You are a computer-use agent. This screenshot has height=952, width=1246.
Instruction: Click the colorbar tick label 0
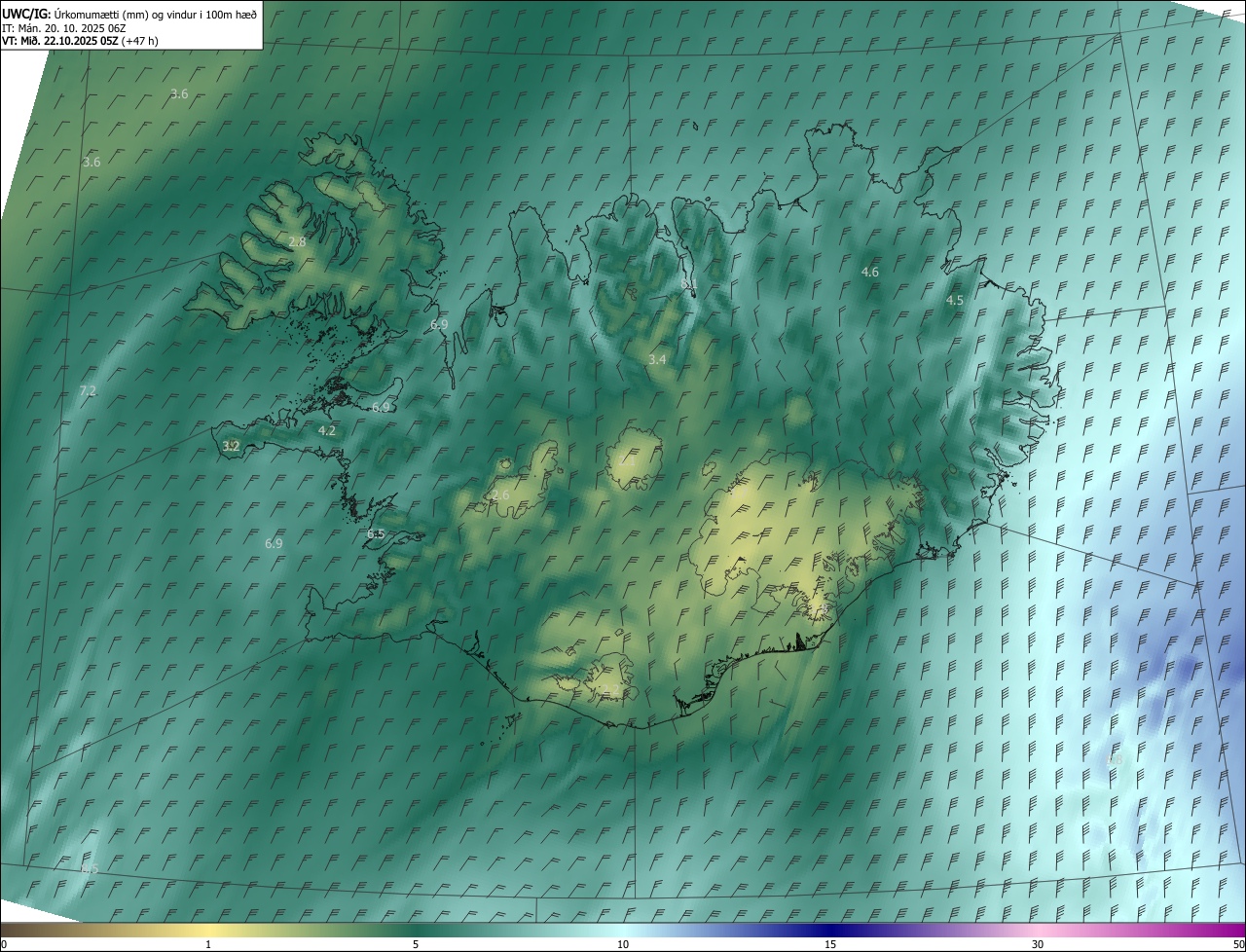coord(4,944)
